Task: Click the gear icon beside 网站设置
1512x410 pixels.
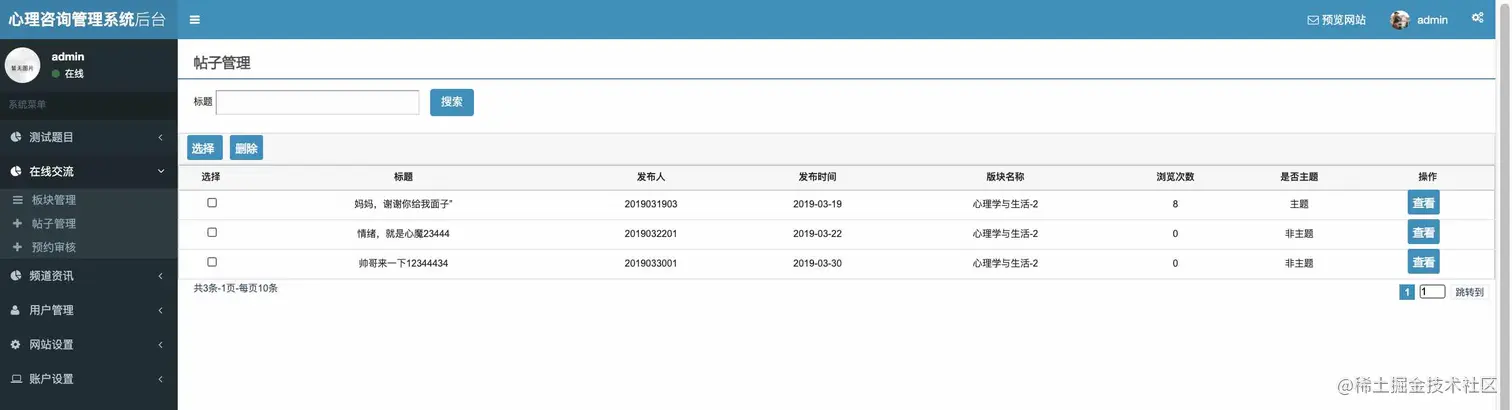Action: [x=16, y=344]
